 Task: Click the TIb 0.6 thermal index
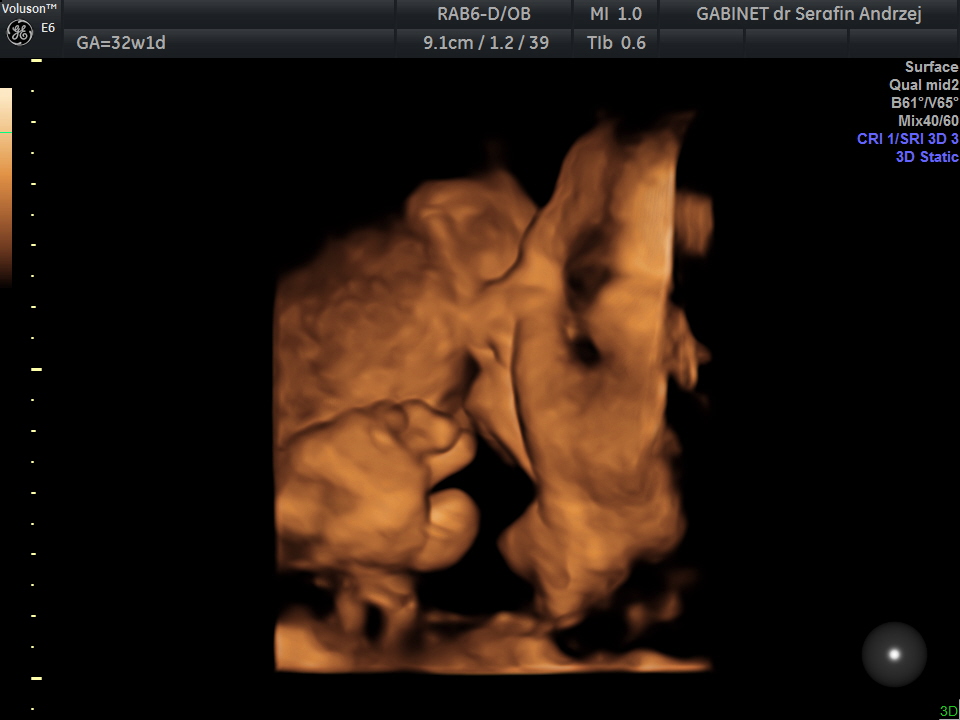pyautogui.click(x=616, y=43)
